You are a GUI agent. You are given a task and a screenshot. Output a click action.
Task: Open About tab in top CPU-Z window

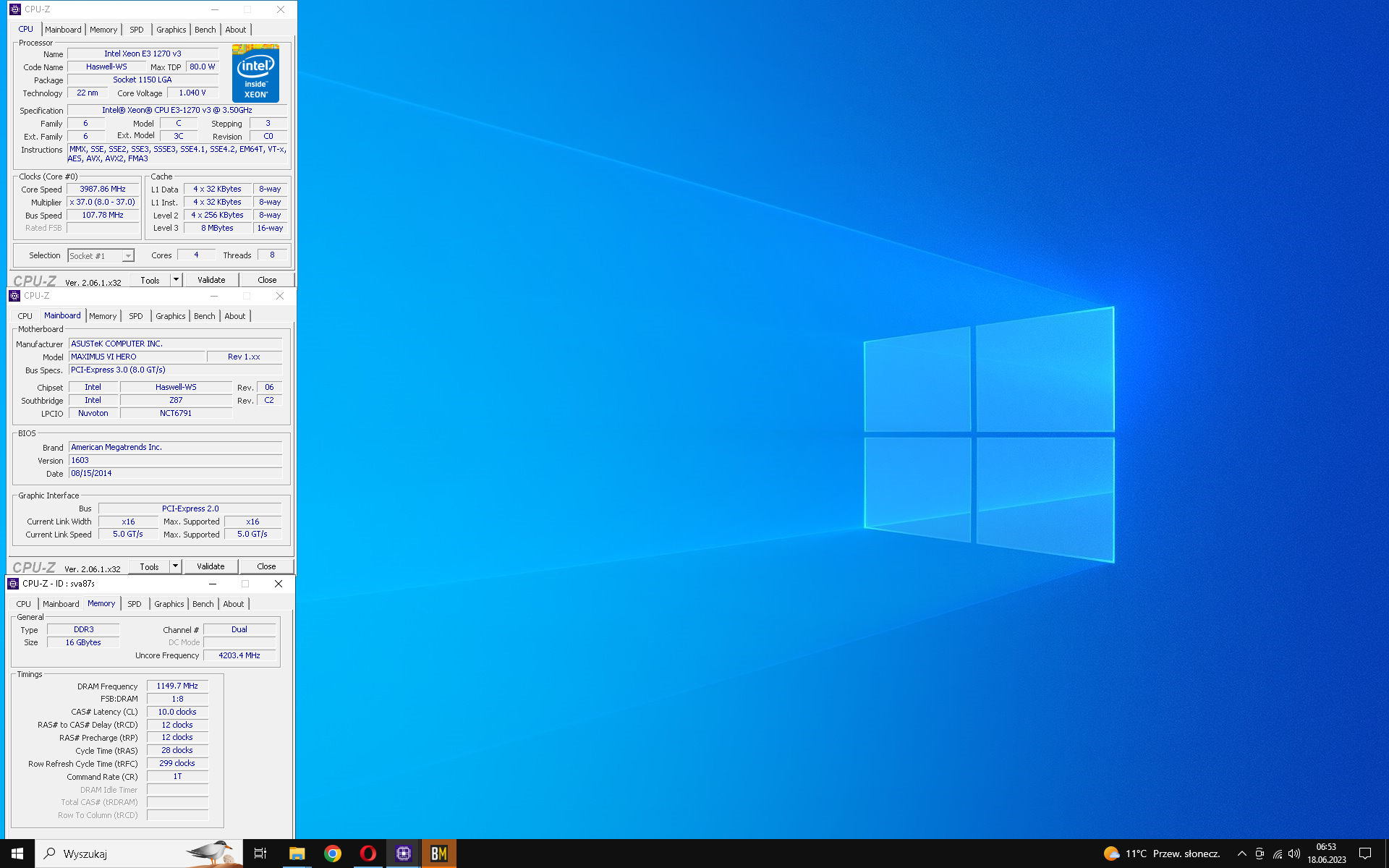coord(236,30)
